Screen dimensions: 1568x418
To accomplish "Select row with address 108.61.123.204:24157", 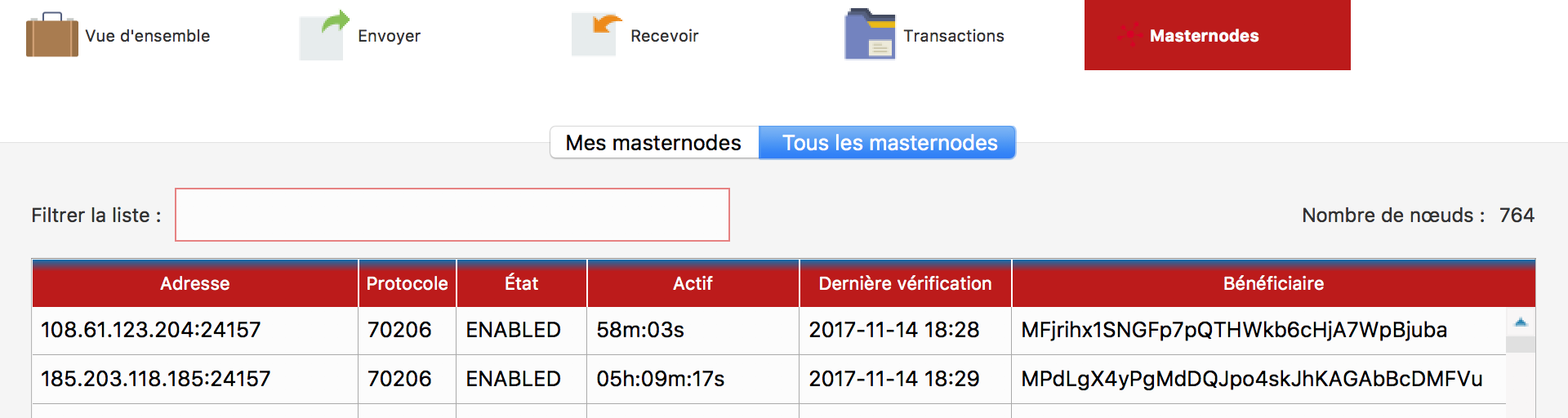I will [x=768, y=331].
